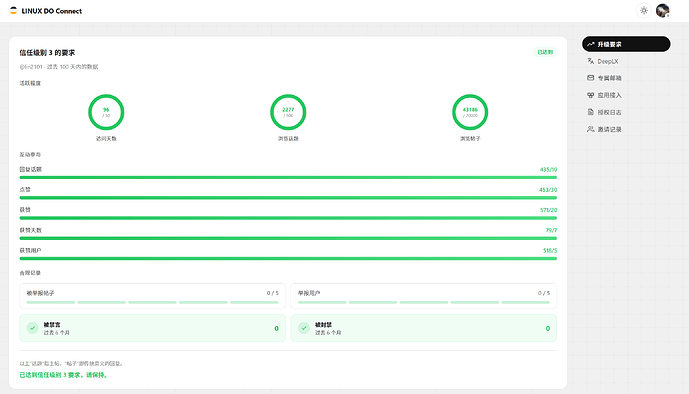The image size is (689, 394).
Task: Click the 访问天数 progress ring showing 96
Action: 106,112
